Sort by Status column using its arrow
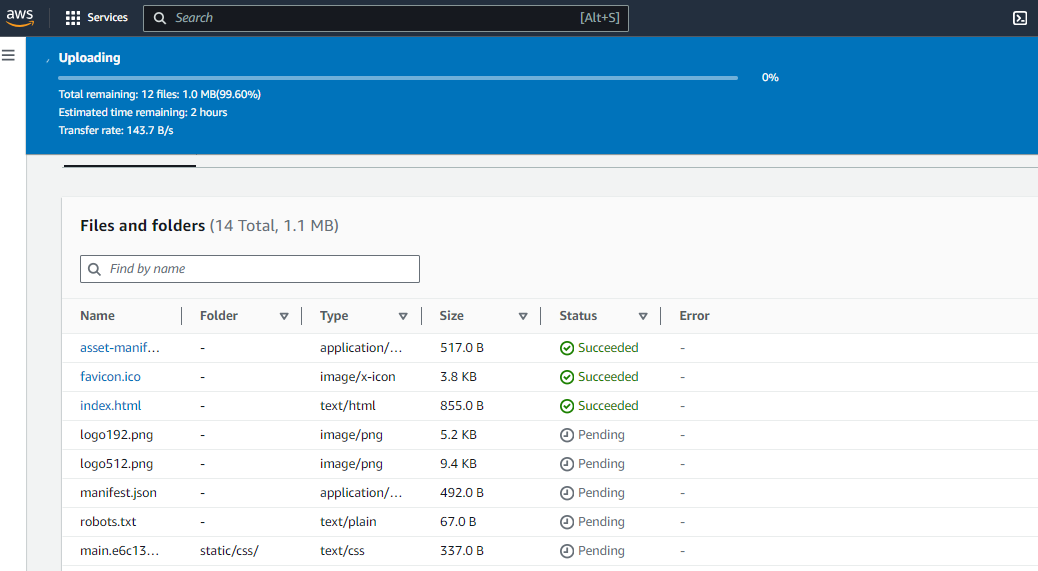Image resolution: width=1038 pixels, height=571 pixels. point(643,316)
